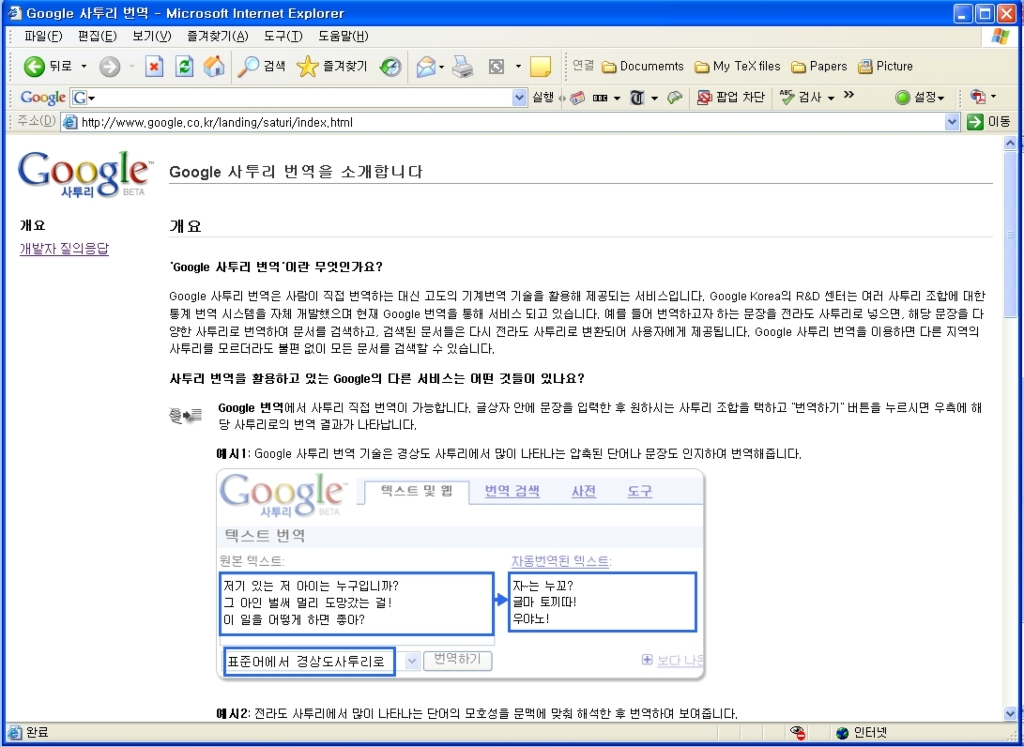Expand the Google toolbar search box dropdown
The width and height of the screenshot is (1024, 747).
[x=520, y=97]
